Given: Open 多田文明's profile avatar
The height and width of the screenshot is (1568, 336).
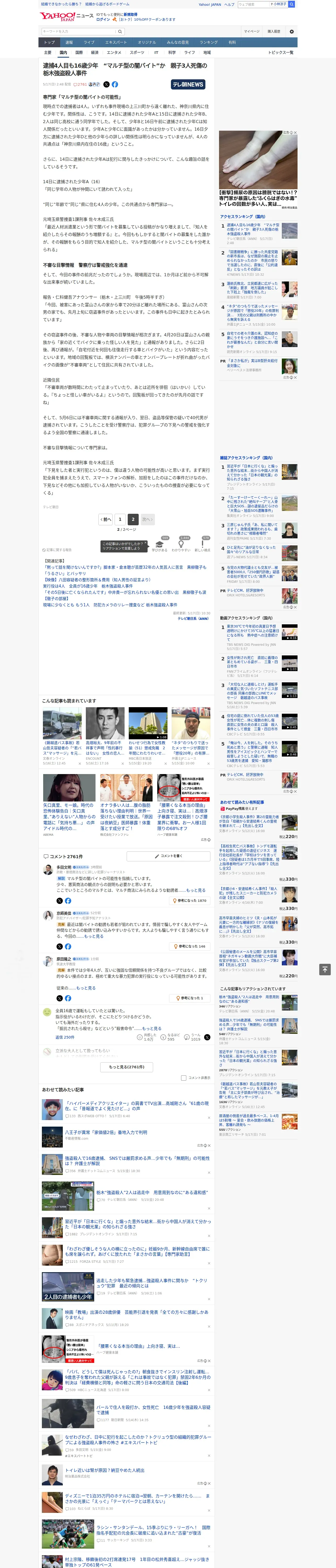Looking at the screenshot, I should pyautogui.click(x=48, y=869).
